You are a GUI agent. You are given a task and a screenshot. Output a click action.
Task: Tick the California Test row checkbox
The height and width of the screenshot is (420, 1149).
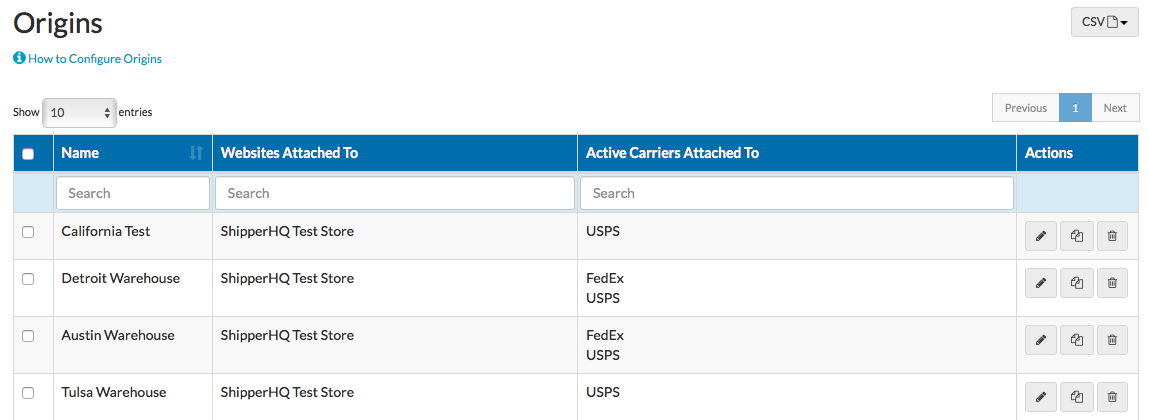tap(28, 231)
